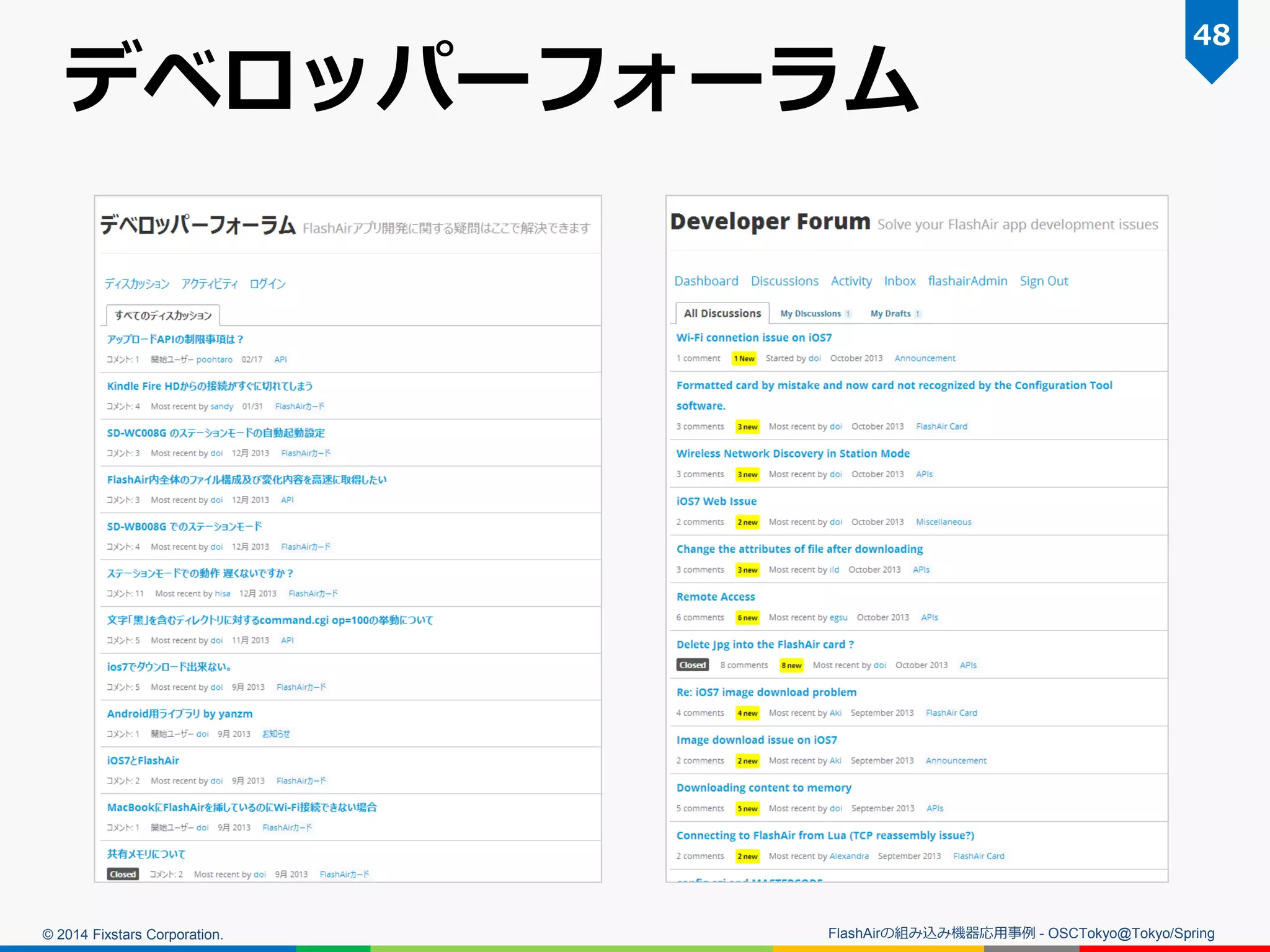1270x952 pixels.
Task: Open the Inbox nav link
Action: click(x=900, y=281)
